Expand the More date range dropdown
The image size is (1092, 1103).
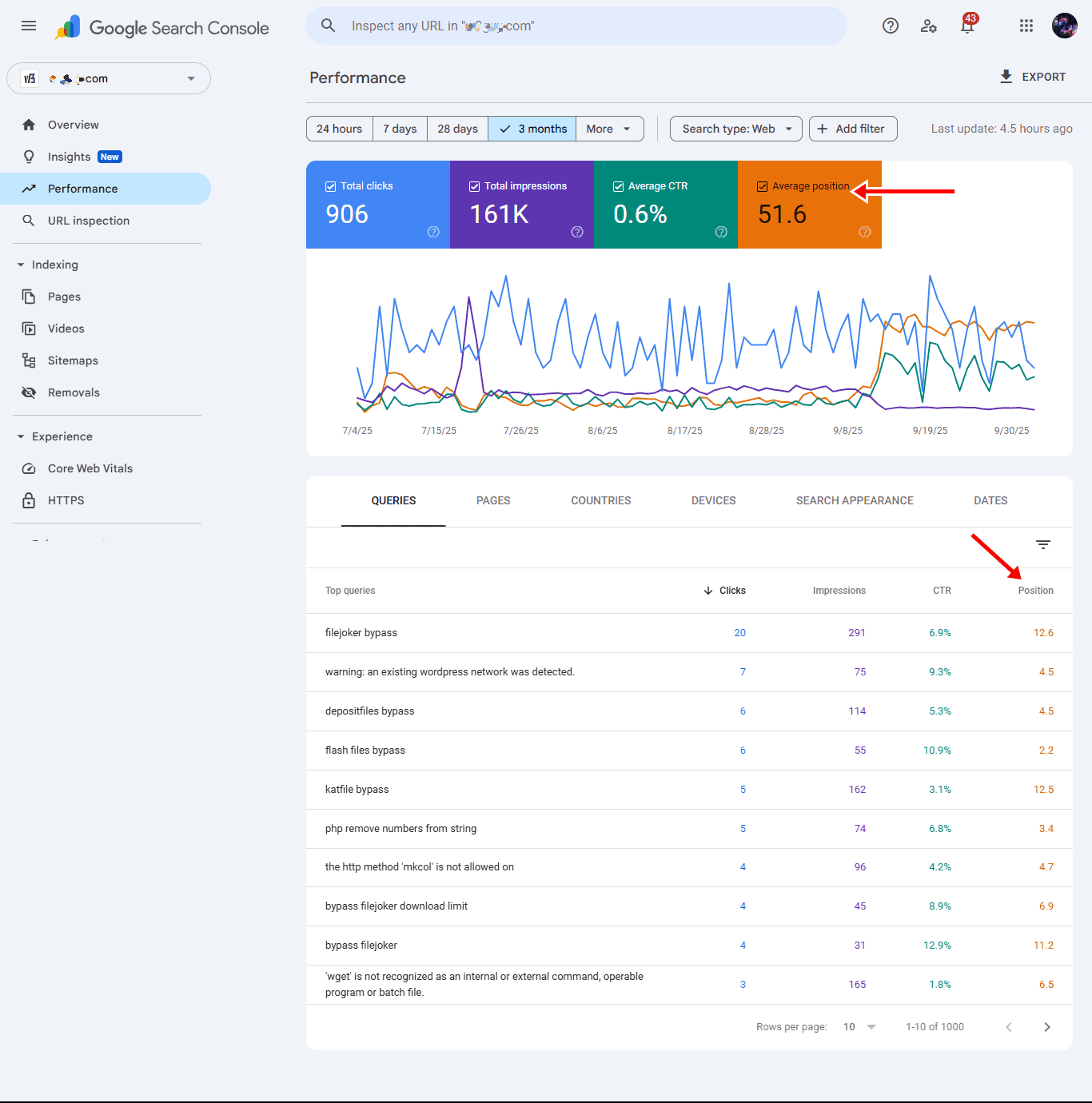609,129
